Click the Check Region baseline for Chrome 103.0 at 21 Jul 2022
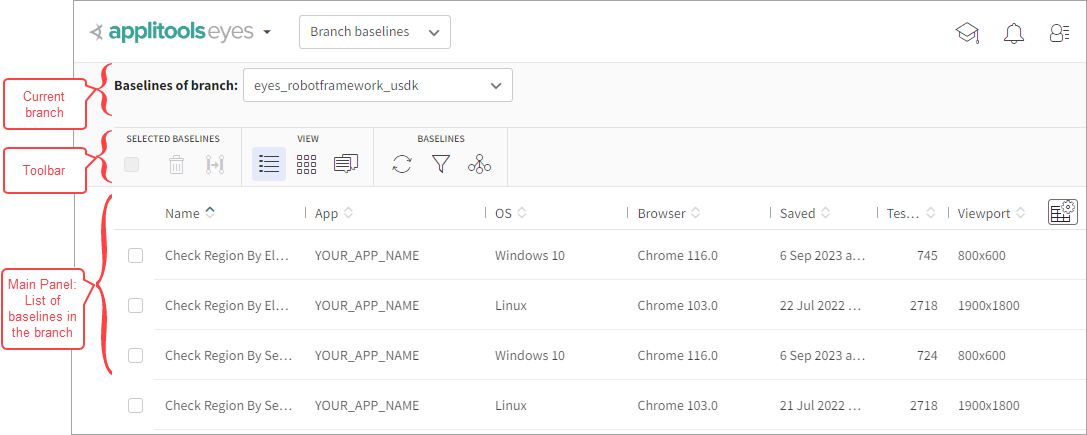This screenshot has width=1087, height=435. (x=227, y=406)
